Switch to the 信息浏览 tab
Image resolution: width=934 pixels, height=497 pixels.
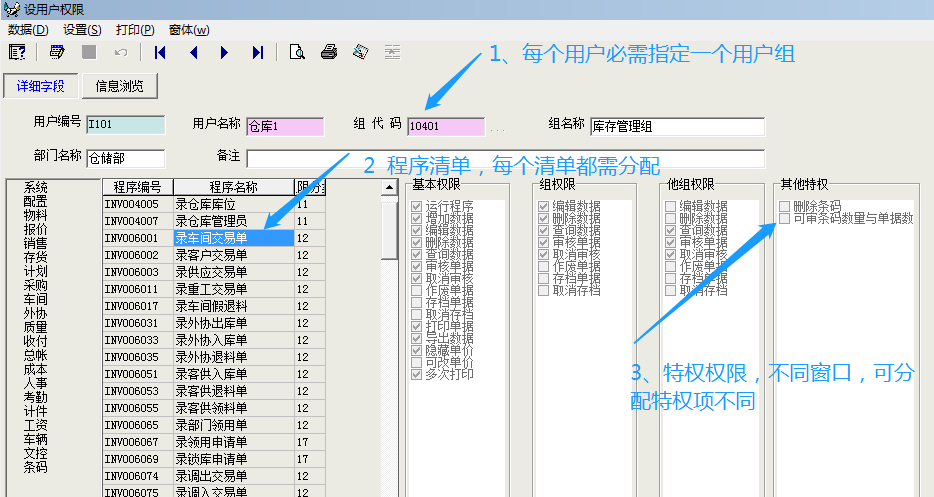point(119,86)
